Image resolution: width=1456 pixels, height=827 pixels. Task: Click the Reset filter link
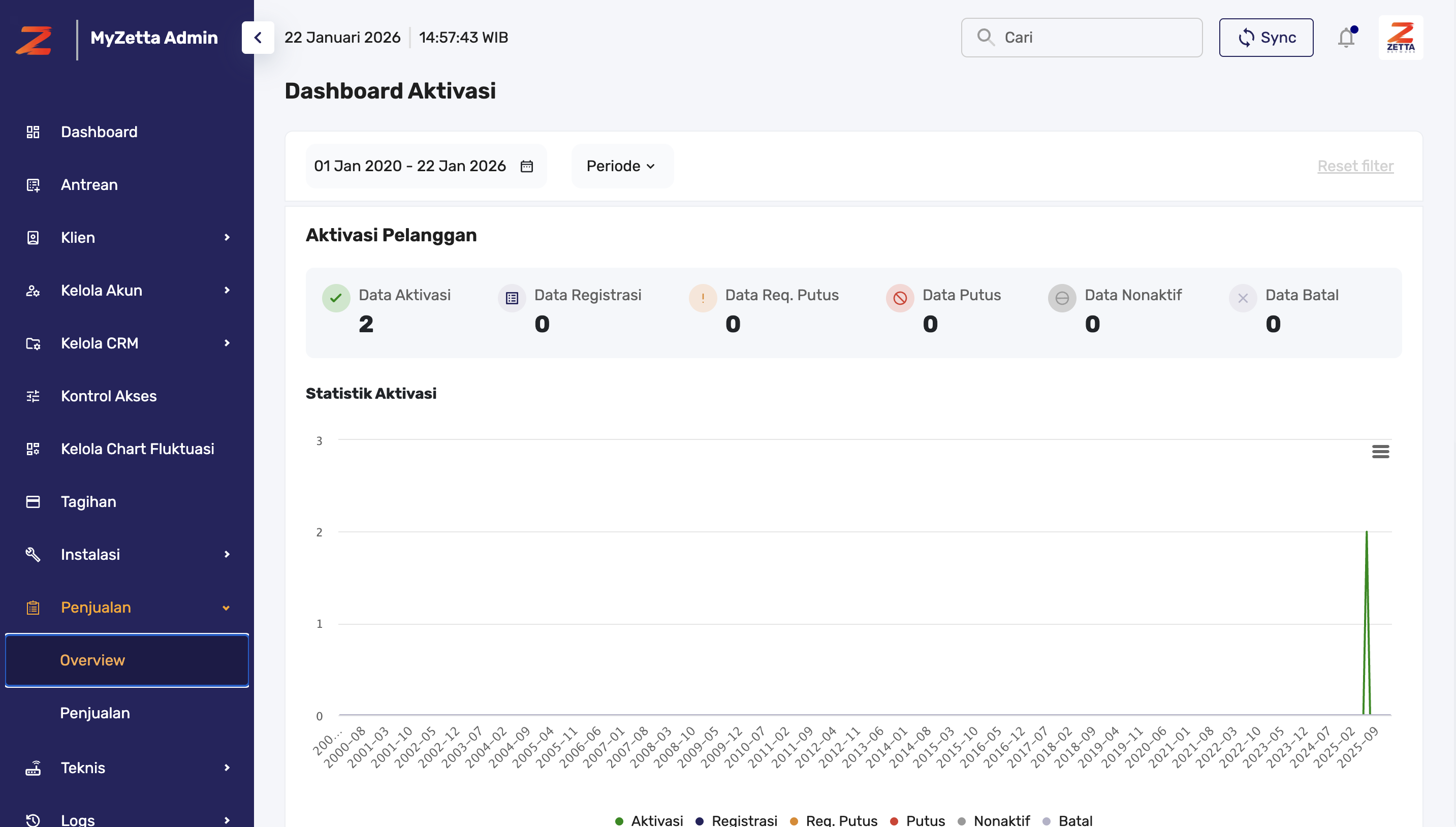[1355, 166]
